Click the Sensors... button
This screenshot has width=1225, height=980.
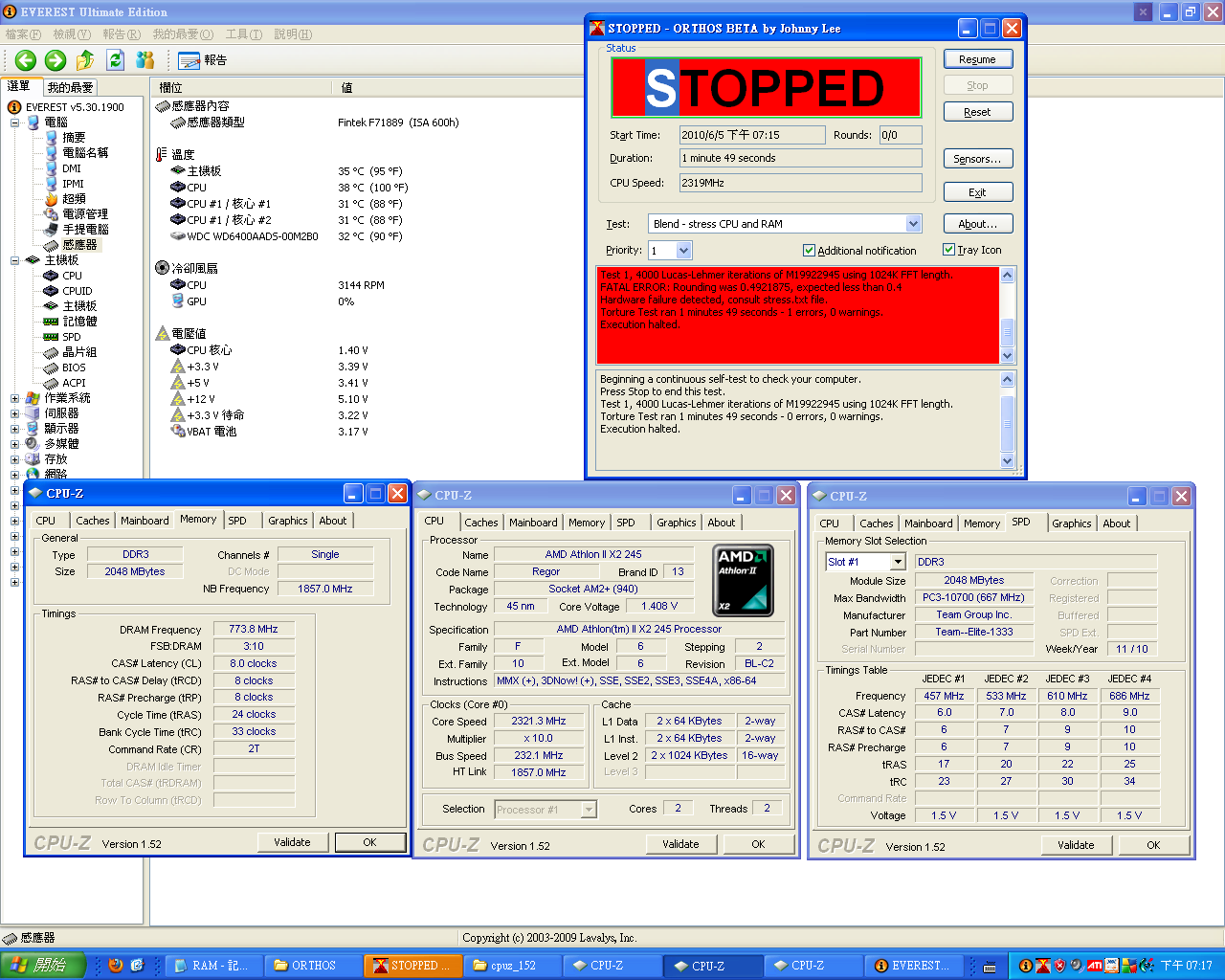click(977, 159)
